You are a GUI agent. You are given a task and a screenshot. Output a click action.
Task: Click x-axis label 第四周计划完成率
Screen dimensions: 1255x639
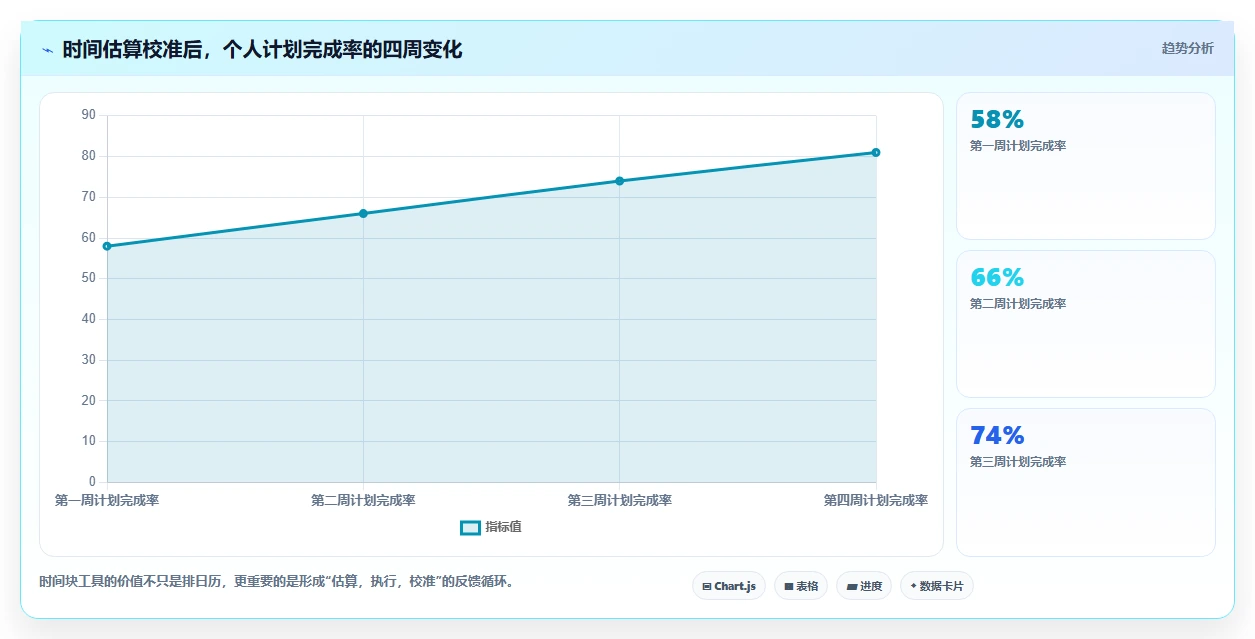click(x=876, y=500)
